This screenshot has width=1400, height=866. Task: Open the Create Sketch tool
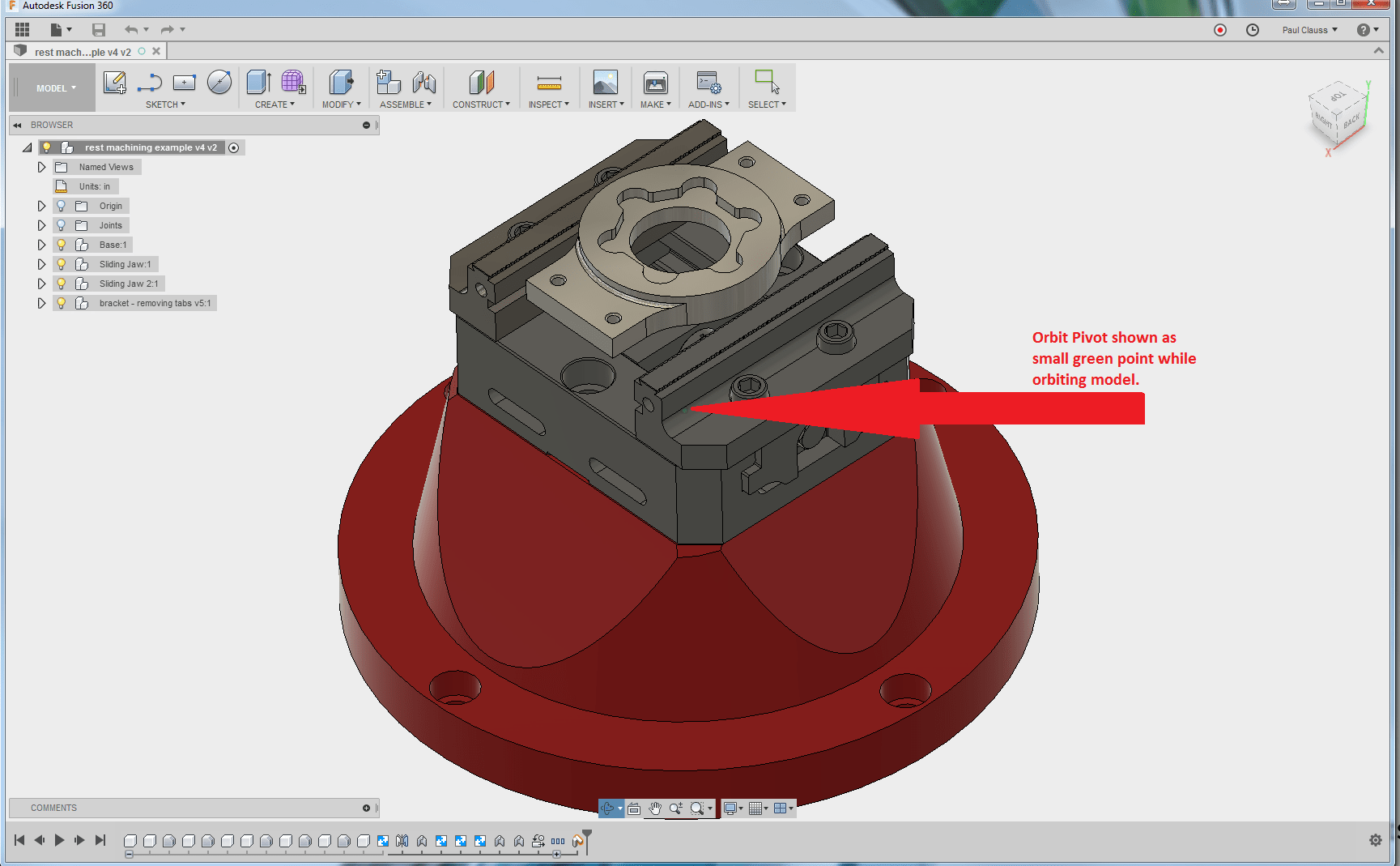tap(114, 82)
